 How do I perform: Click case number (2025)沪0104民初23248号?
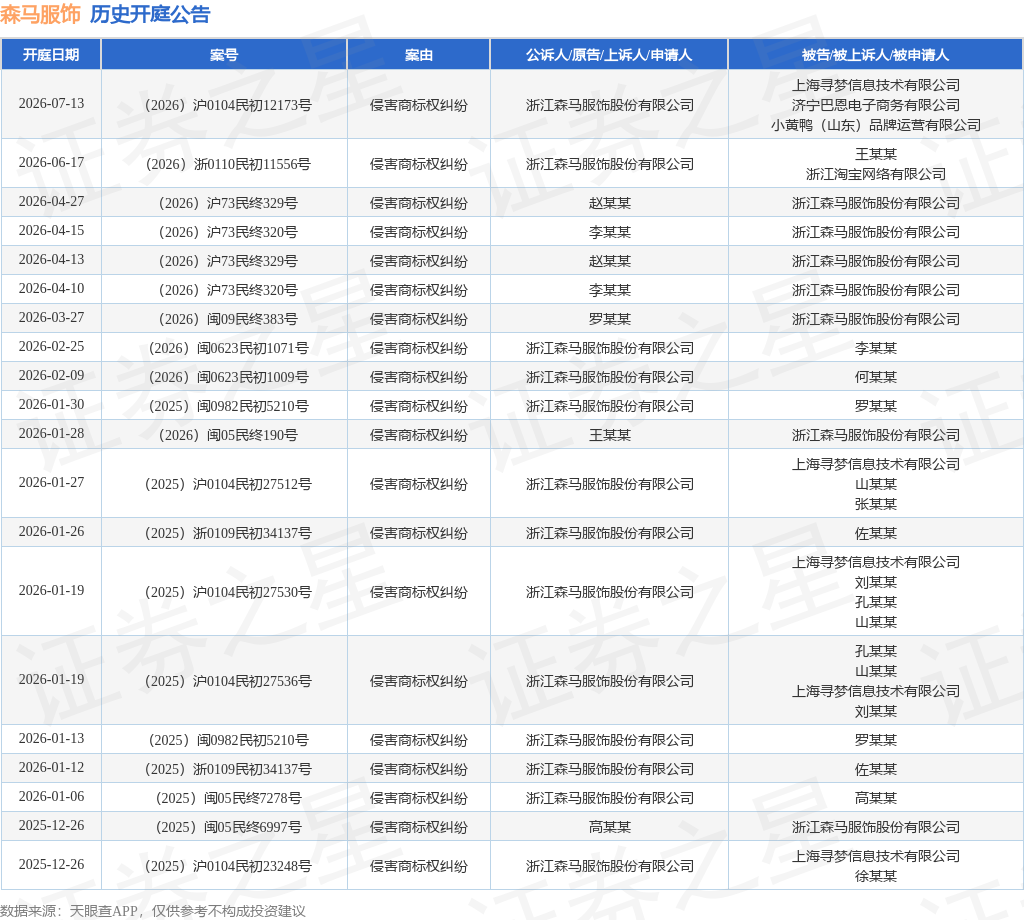(x=228, y=866)
